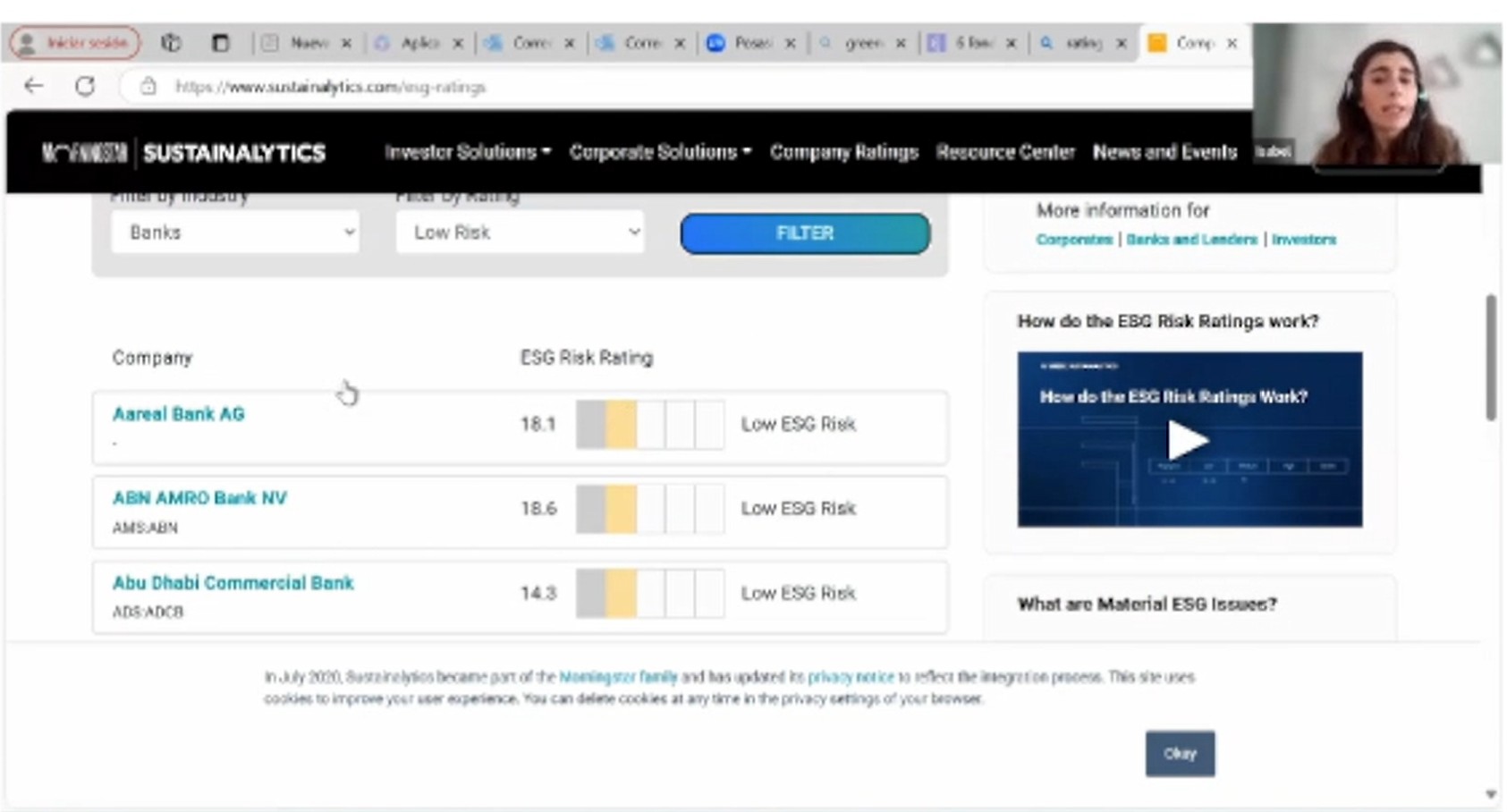Click the page vertical scrollbar
The height and width of the screenshot is (812, 1507).
[x=1491, y=358]
